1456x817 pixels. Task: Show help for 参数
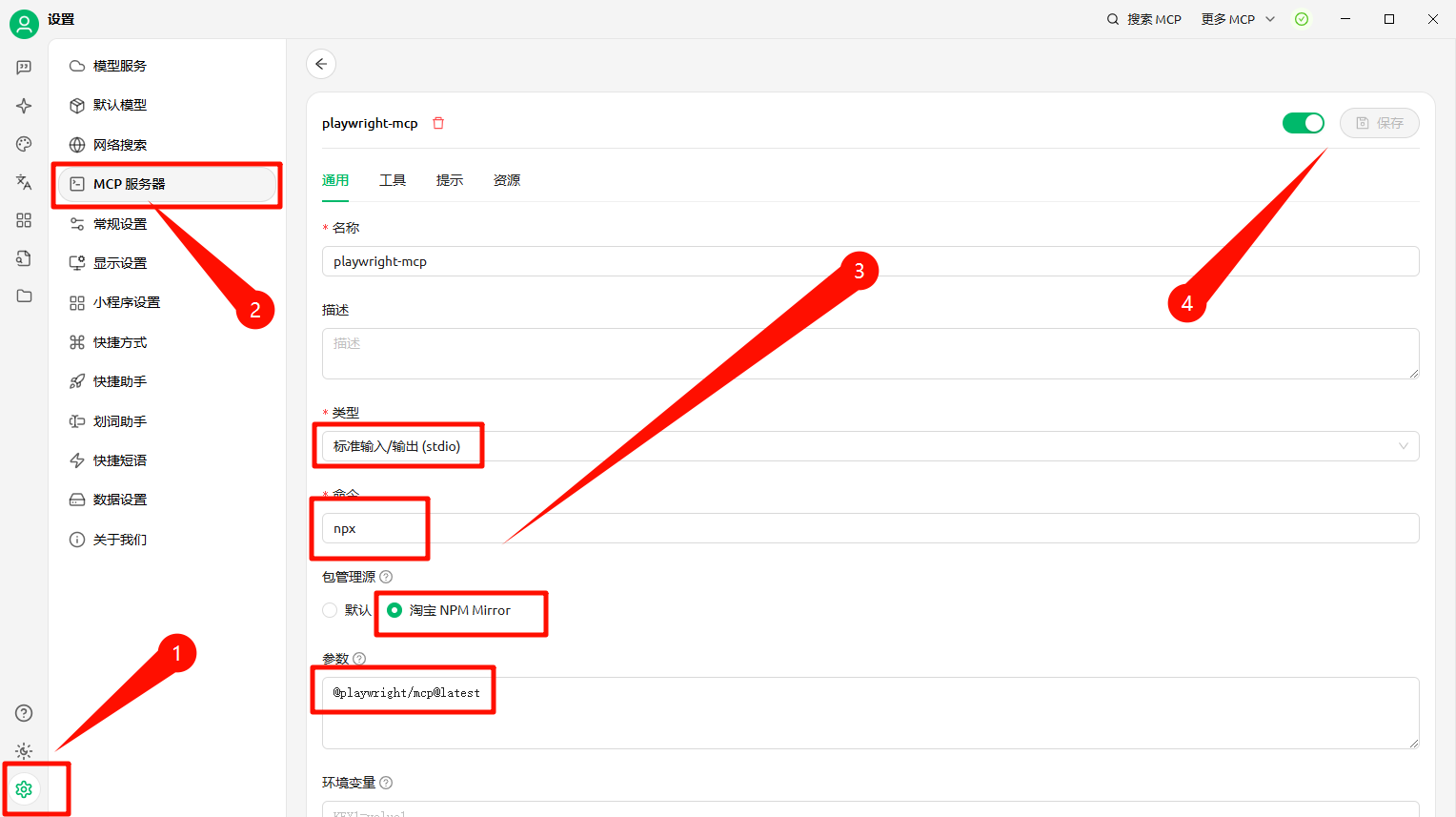click(x=359, y=659)
